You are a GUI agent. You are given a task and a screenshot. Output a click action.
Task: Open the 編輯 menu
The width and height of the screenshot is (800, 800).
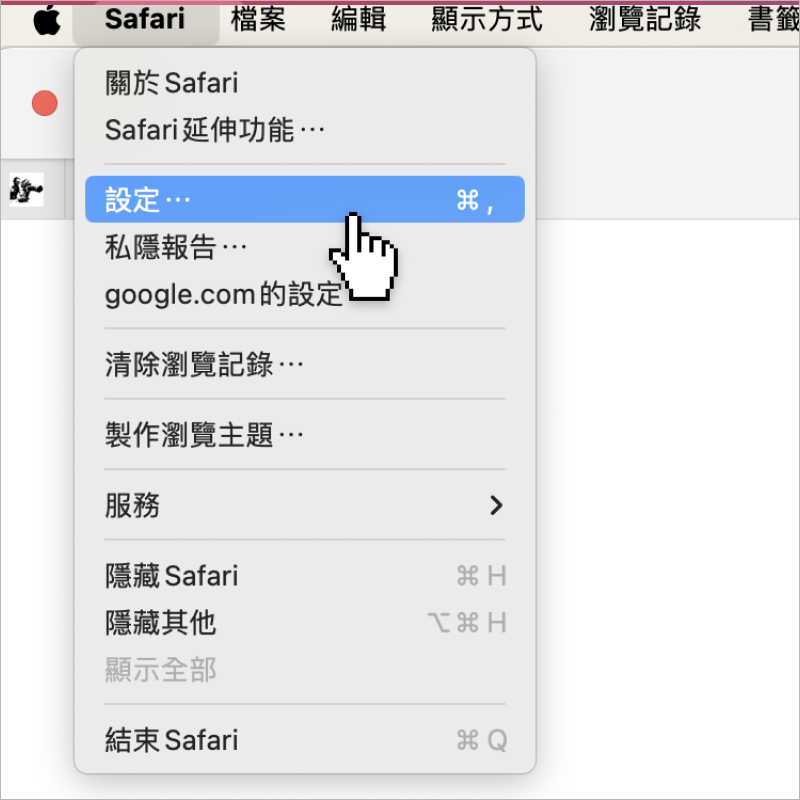(358, 20)
